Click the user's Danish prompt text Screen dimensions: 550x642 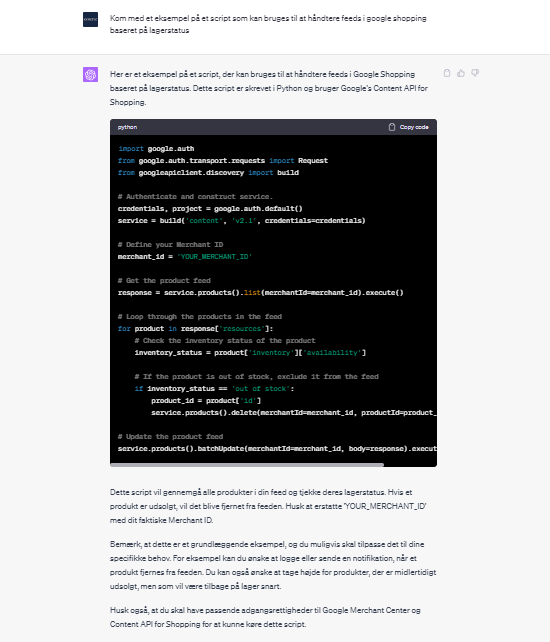pos(268,24)
